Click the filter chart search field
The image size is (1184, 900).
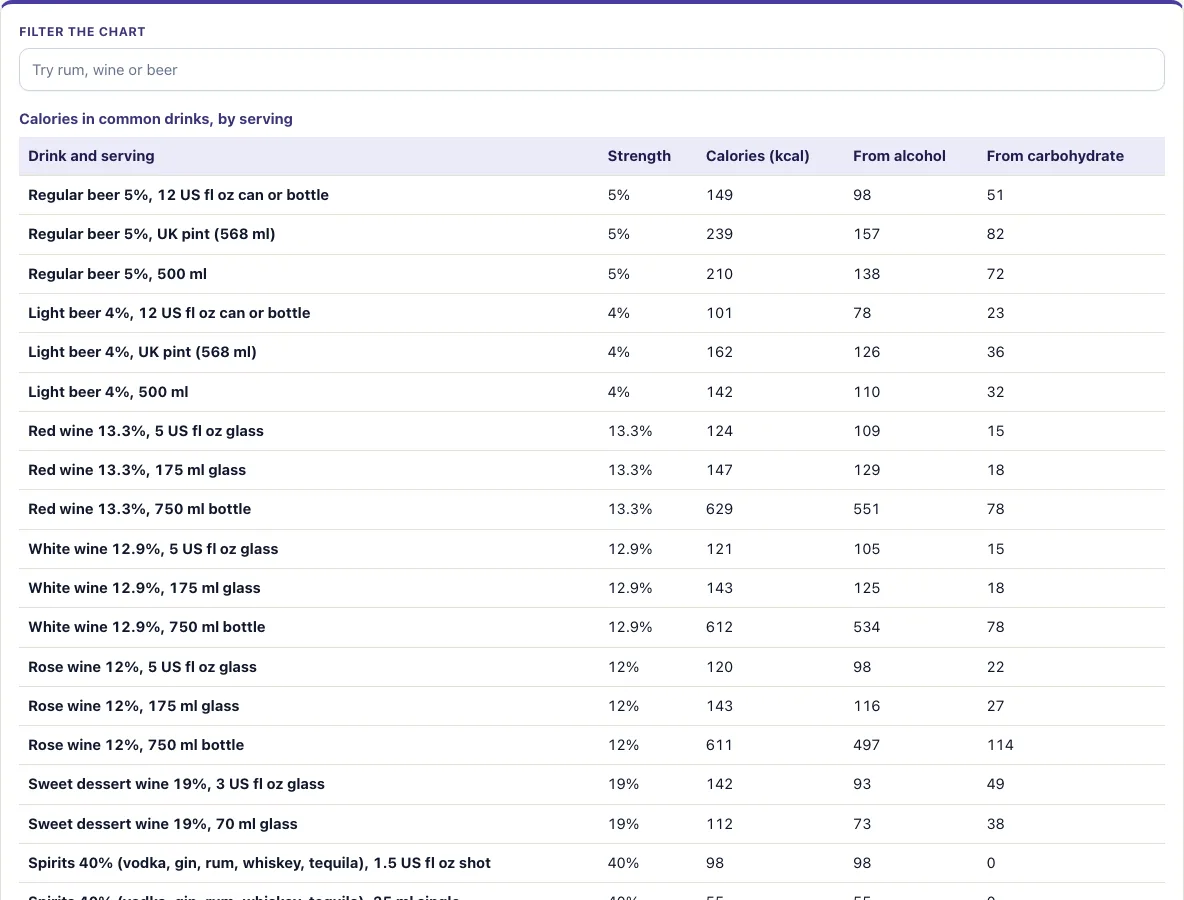click(591, 69)
